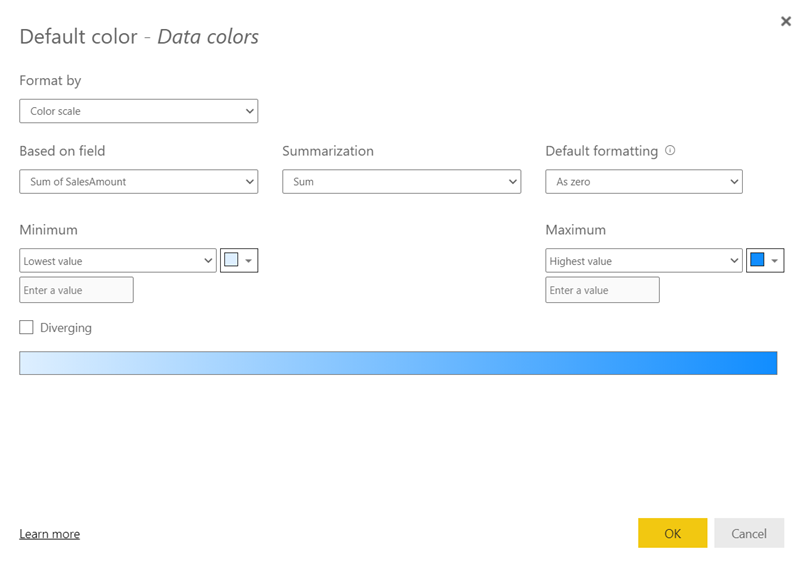Confirm with the OK button
The width and height of the screenshot is (803, 572).
[x=672, y=533]
